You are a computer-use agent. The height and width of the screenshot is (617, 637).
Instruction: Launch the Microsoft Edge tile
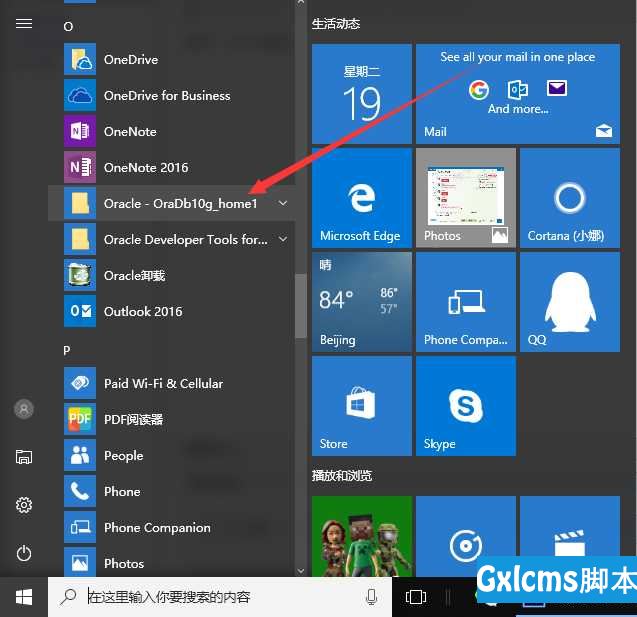coord(362,198)
